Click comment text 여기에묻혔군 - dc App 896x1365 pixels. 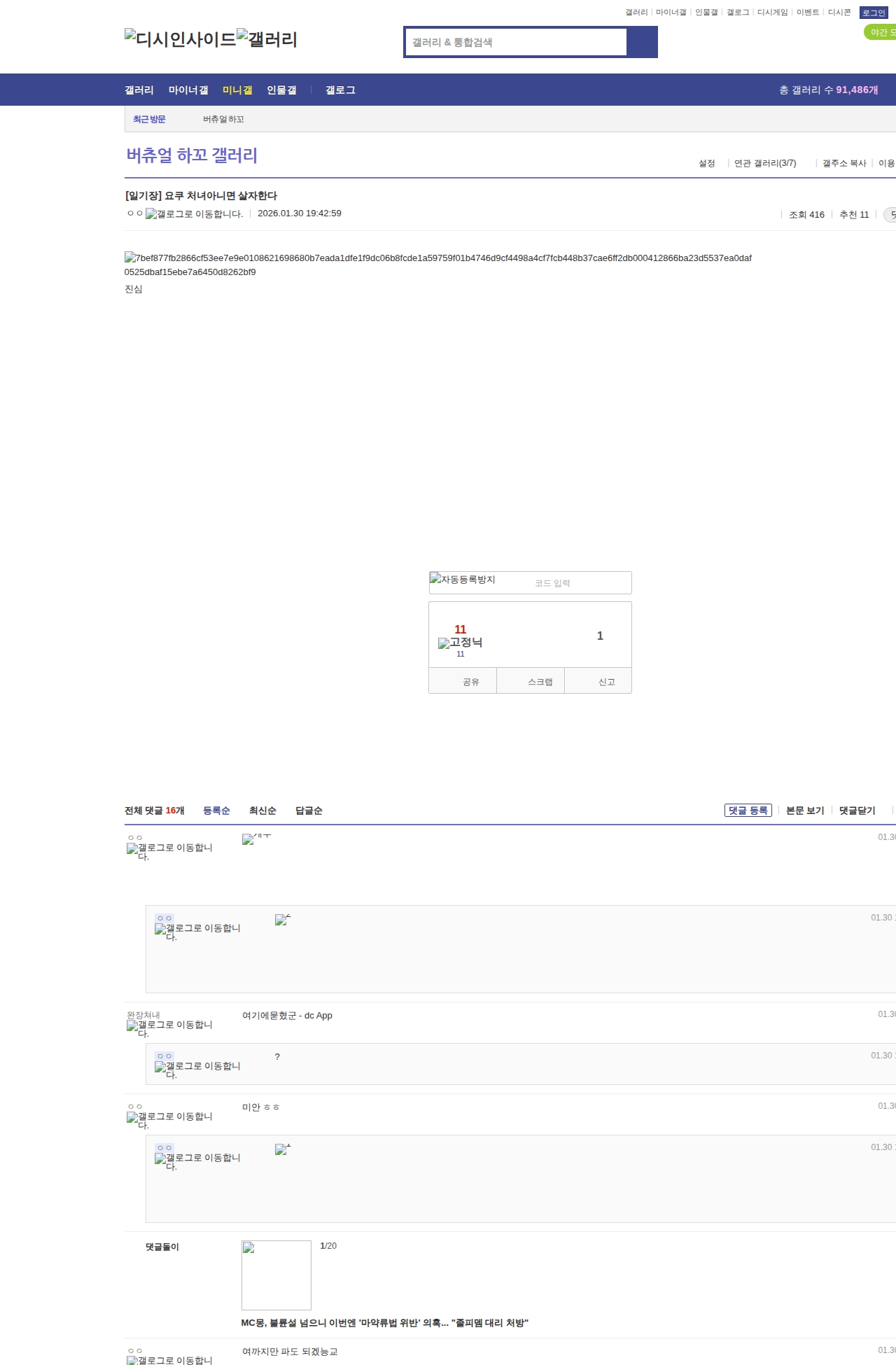(287, 1016)
